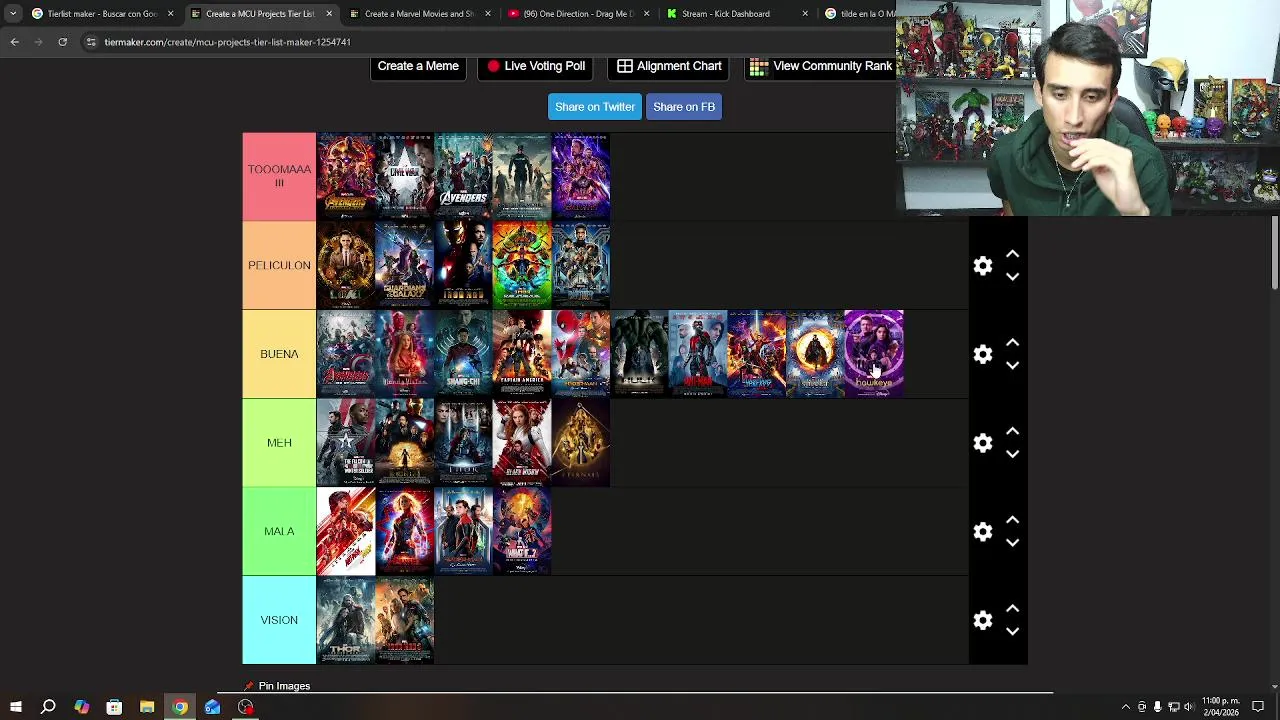Viewport: 1280px width, 720px height.
Task: Open settings gear for BUENA tier
Action: pyautogui.click(x=983, y=354)
